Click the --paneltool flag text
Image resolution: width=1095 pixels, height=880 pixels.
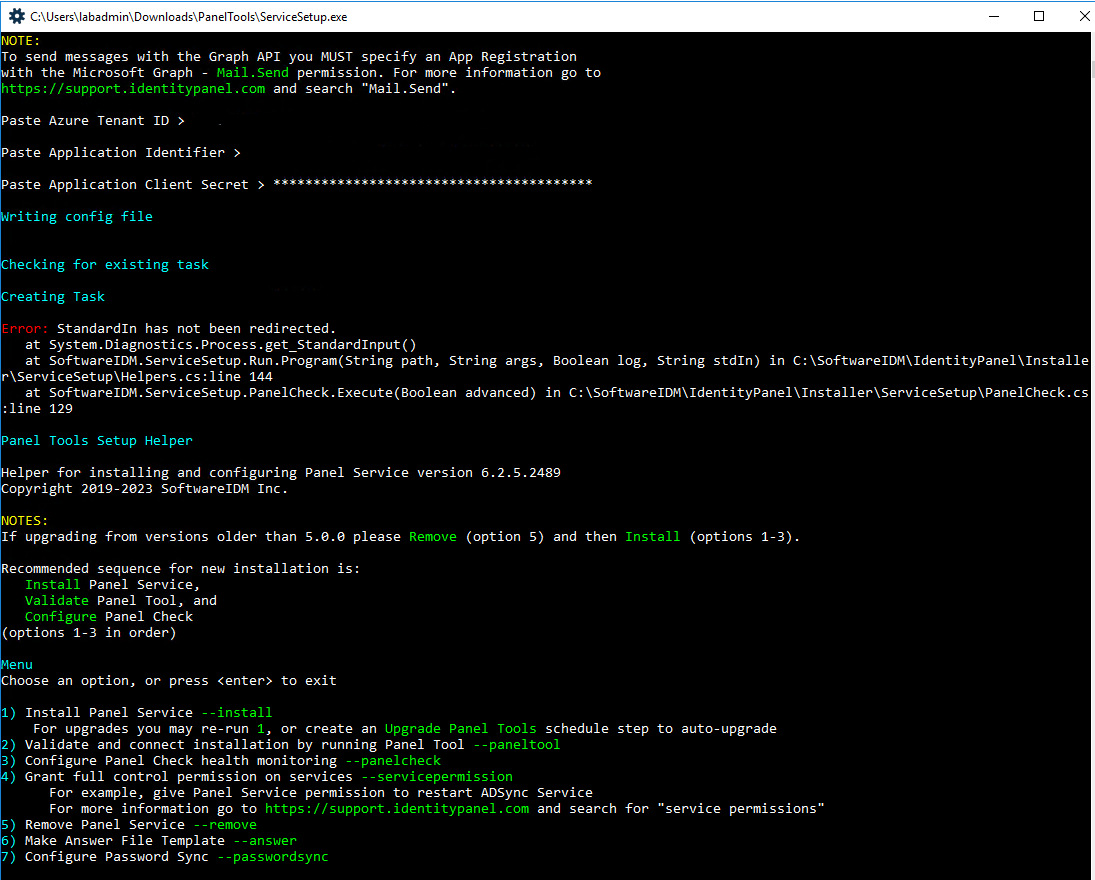click(x=517, y=745)
